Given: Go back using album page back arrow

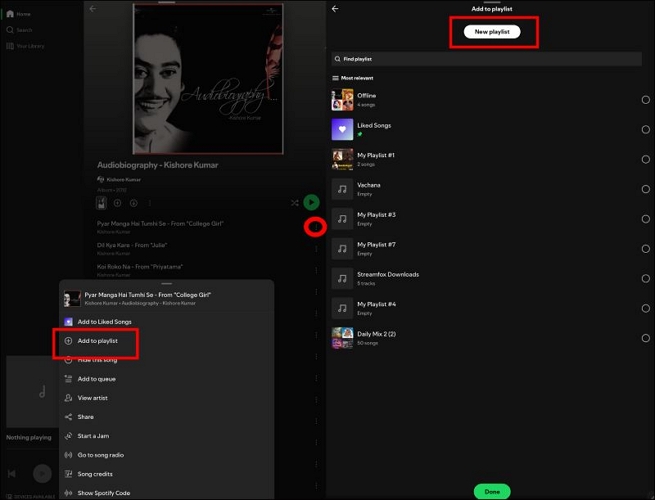Looking at the screenshot, I should click(x=93, y=8).
